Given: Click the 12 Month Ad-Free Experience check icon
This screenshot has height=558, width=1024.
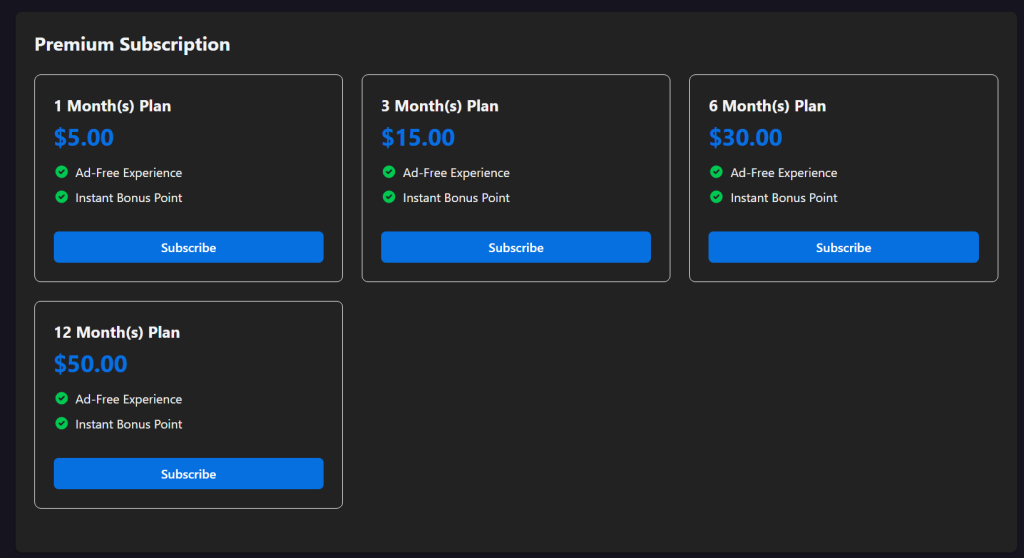Looking at the screenshot, I should (62, 398).
